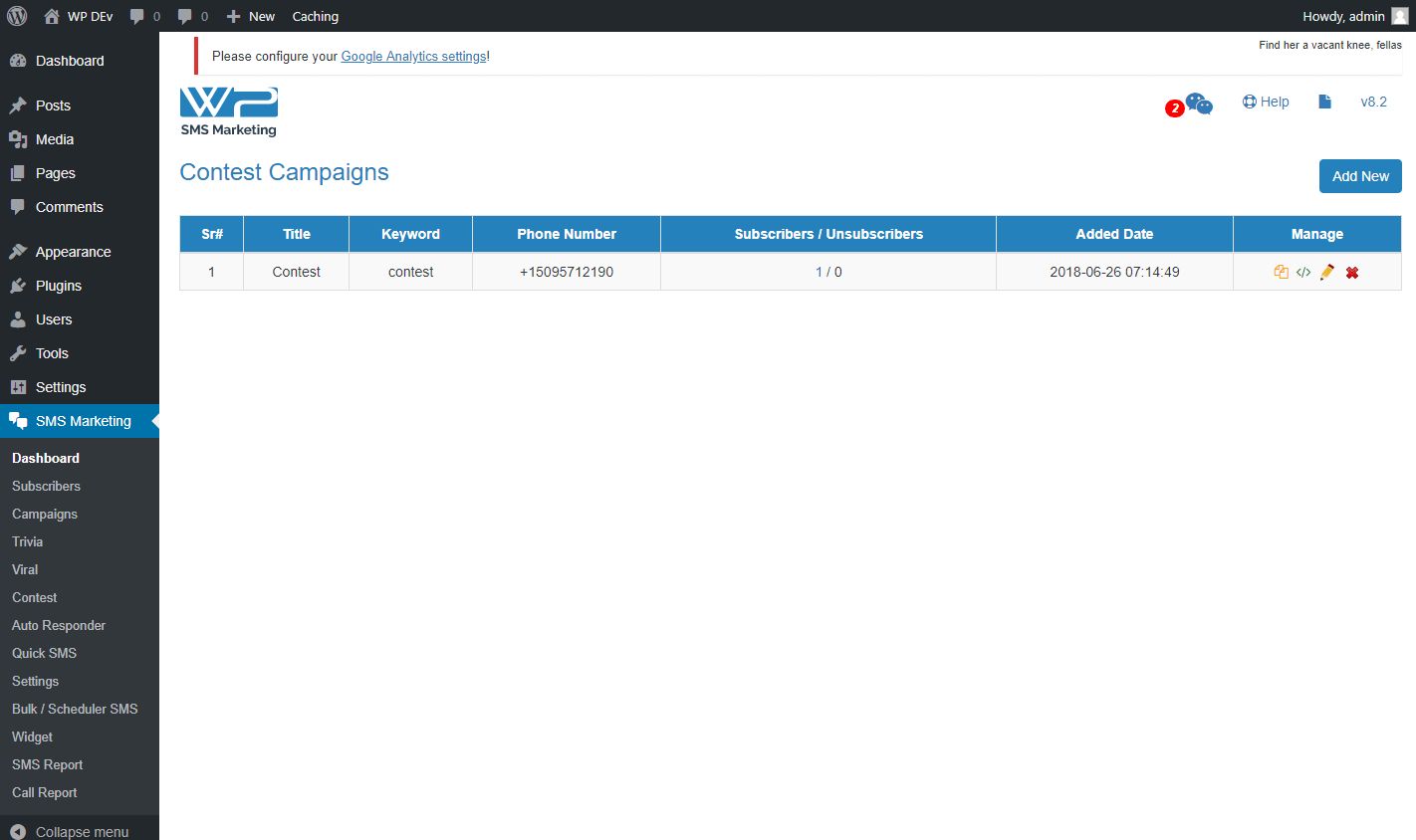The image size is (1416, 840).
Task: Open Posts via the pushpin icon
Action: (x=18, y=105)
